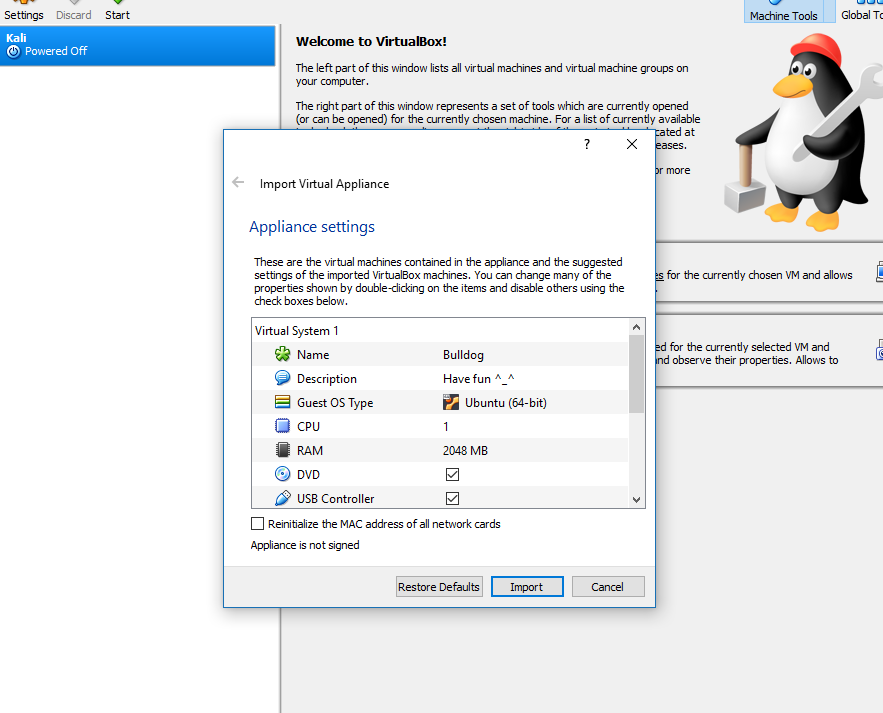Click the Ubuntu (64-bit) value

pos(506,403)
